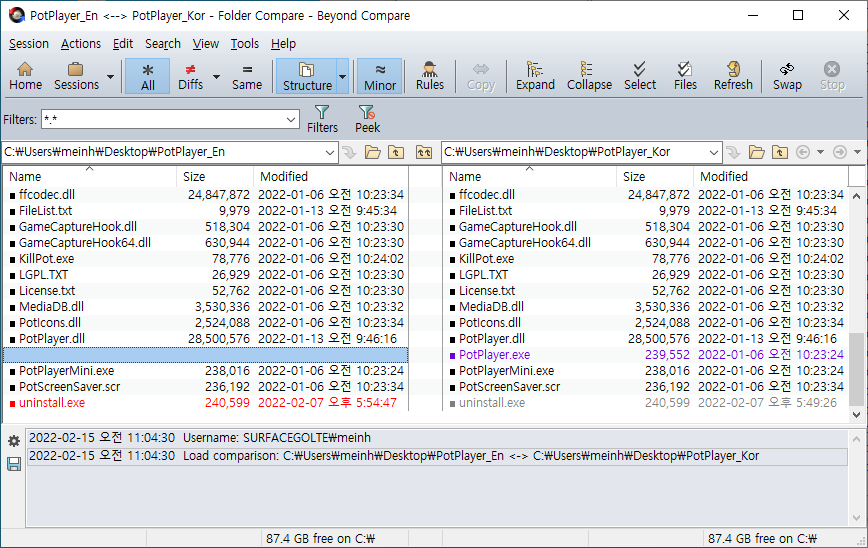The image size is (868, 548).
Task: Toggle the Peek filter icon
Action: [x=367, y=119]
